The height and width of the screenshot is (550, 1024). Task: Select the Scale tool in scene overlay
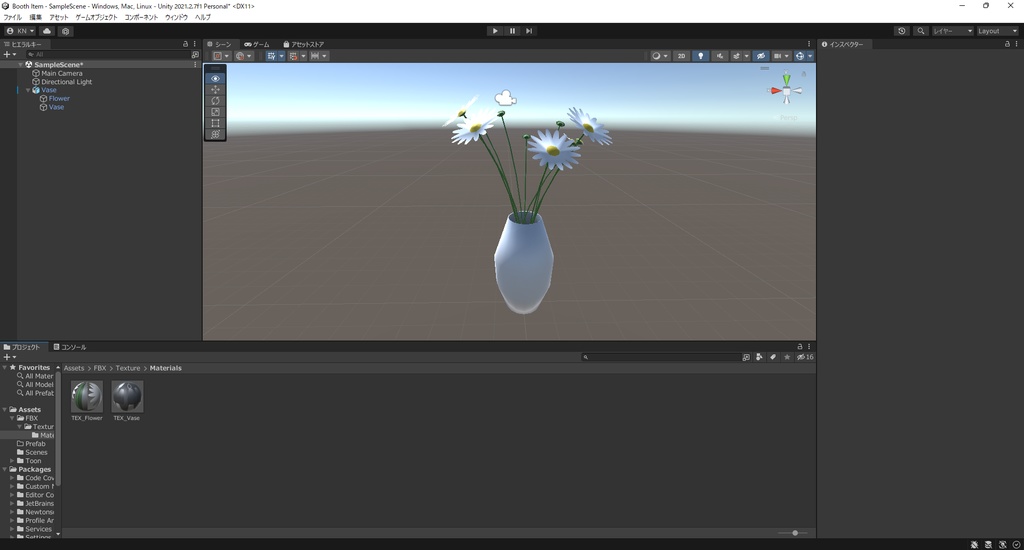coord(215,112)
